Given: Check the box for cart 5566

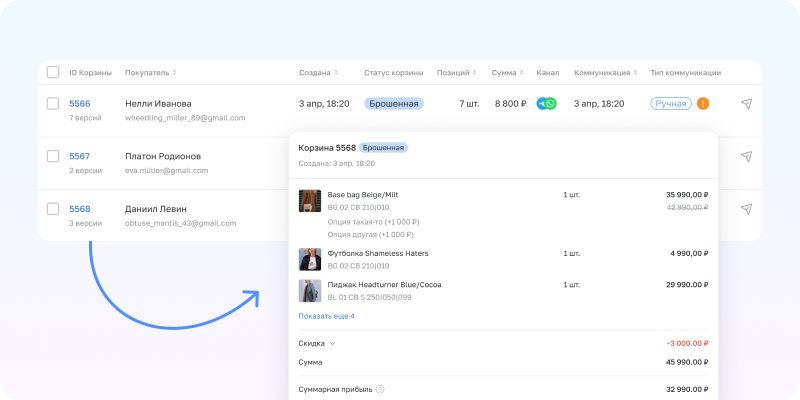Looking at the screenshot, I should (x=53, y=103).
